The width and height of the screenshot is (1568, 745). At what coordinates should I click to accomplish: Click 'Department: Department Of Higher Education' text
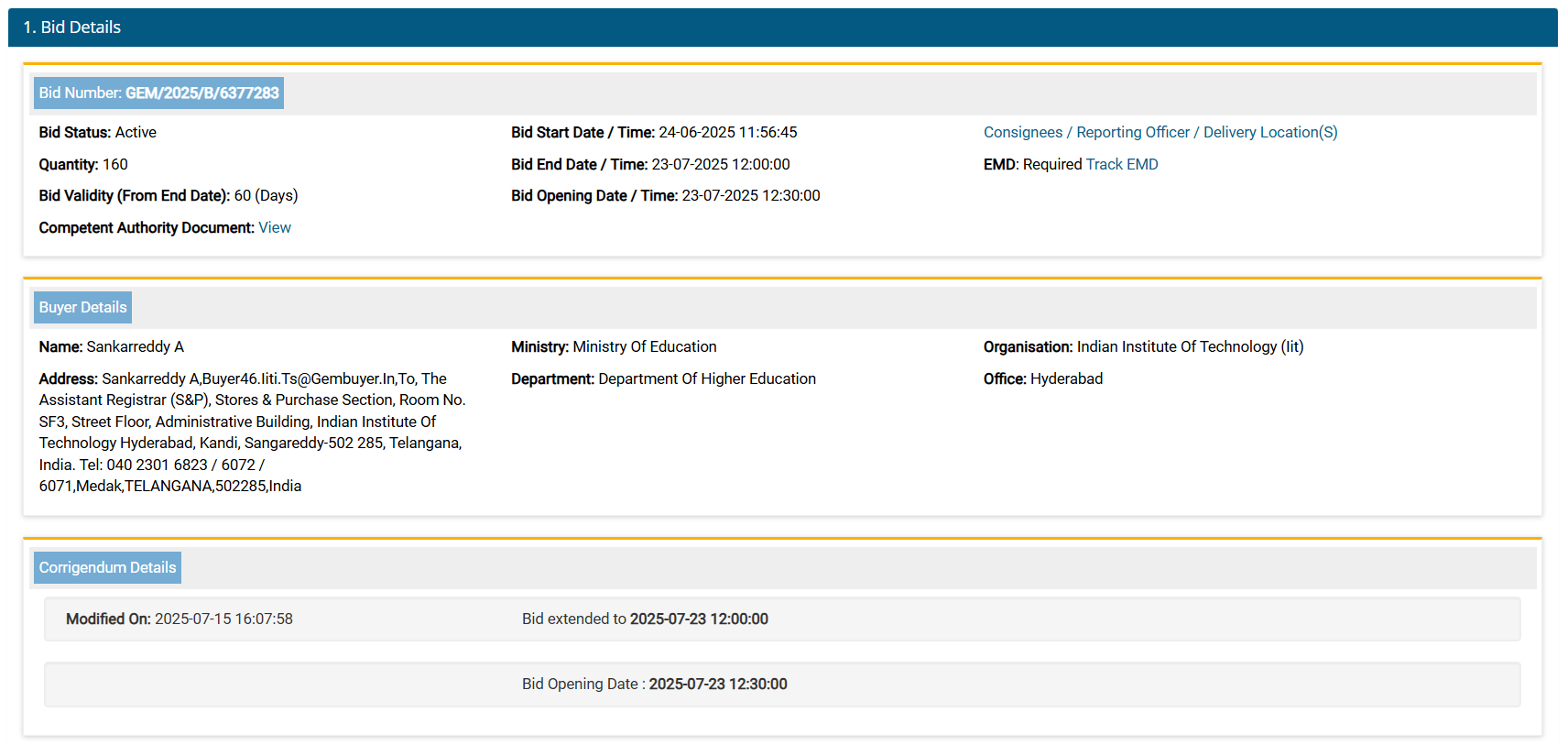tap(663, 378)
